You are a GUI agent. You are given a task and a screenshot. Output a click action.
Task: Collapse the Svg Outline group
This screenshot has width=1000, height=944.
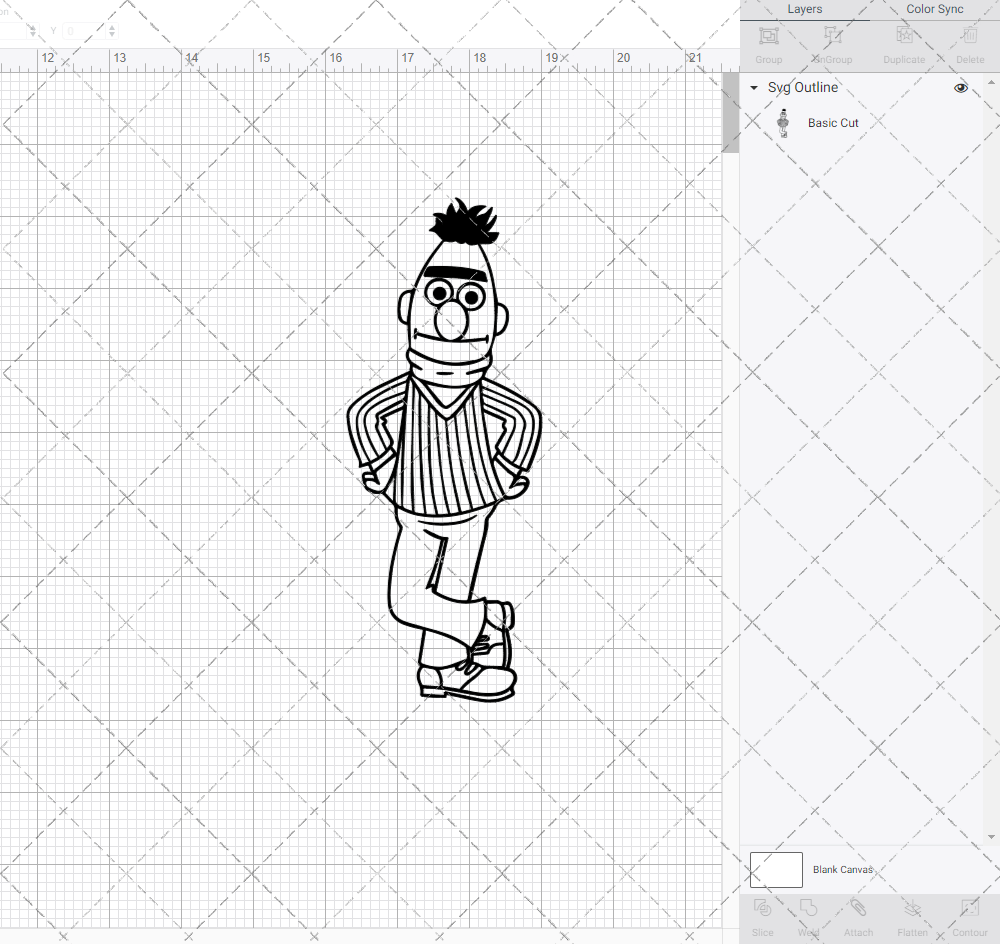click(x=753, y=88)
